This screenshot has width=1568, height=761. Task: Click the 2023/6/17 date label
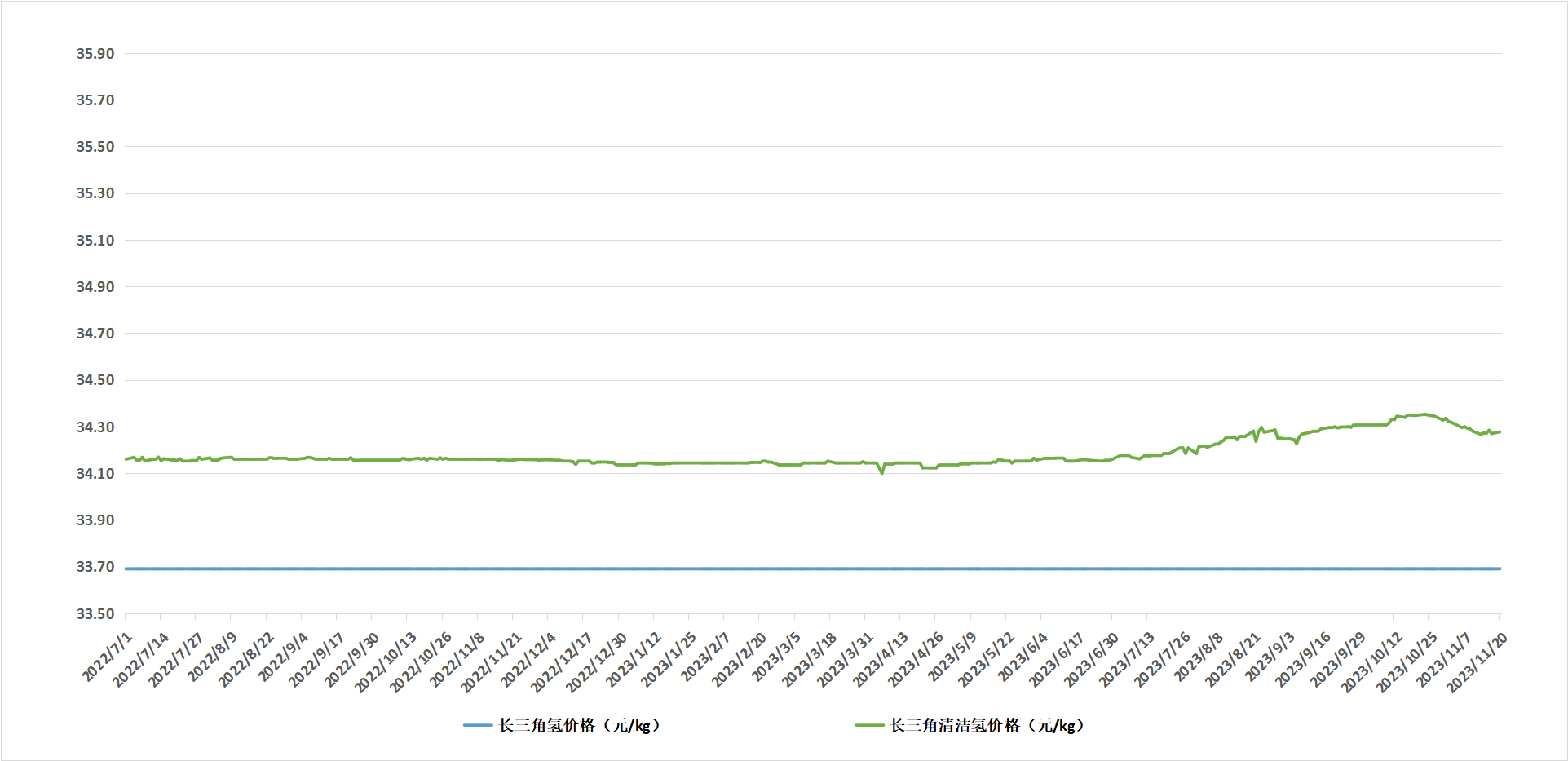[x=1056, y=660]
